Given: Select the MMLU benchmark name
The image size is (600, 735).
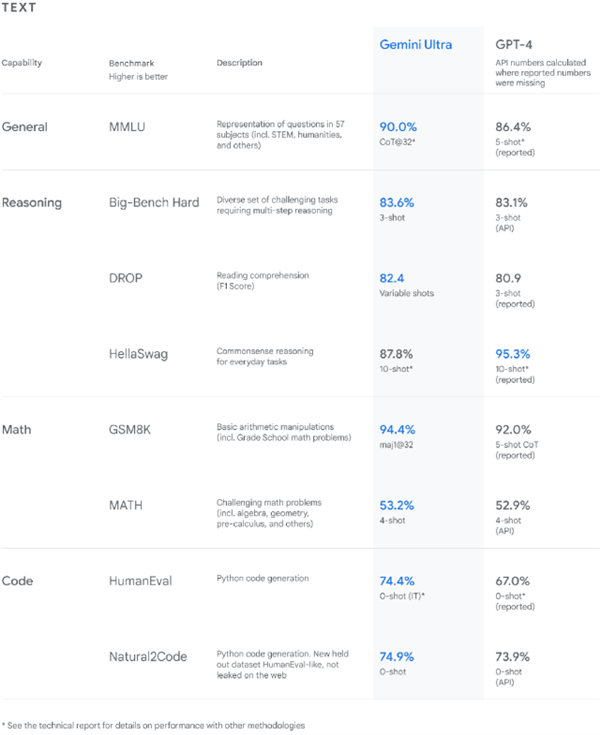Looking at the screenshot, I should coord(127,127).
